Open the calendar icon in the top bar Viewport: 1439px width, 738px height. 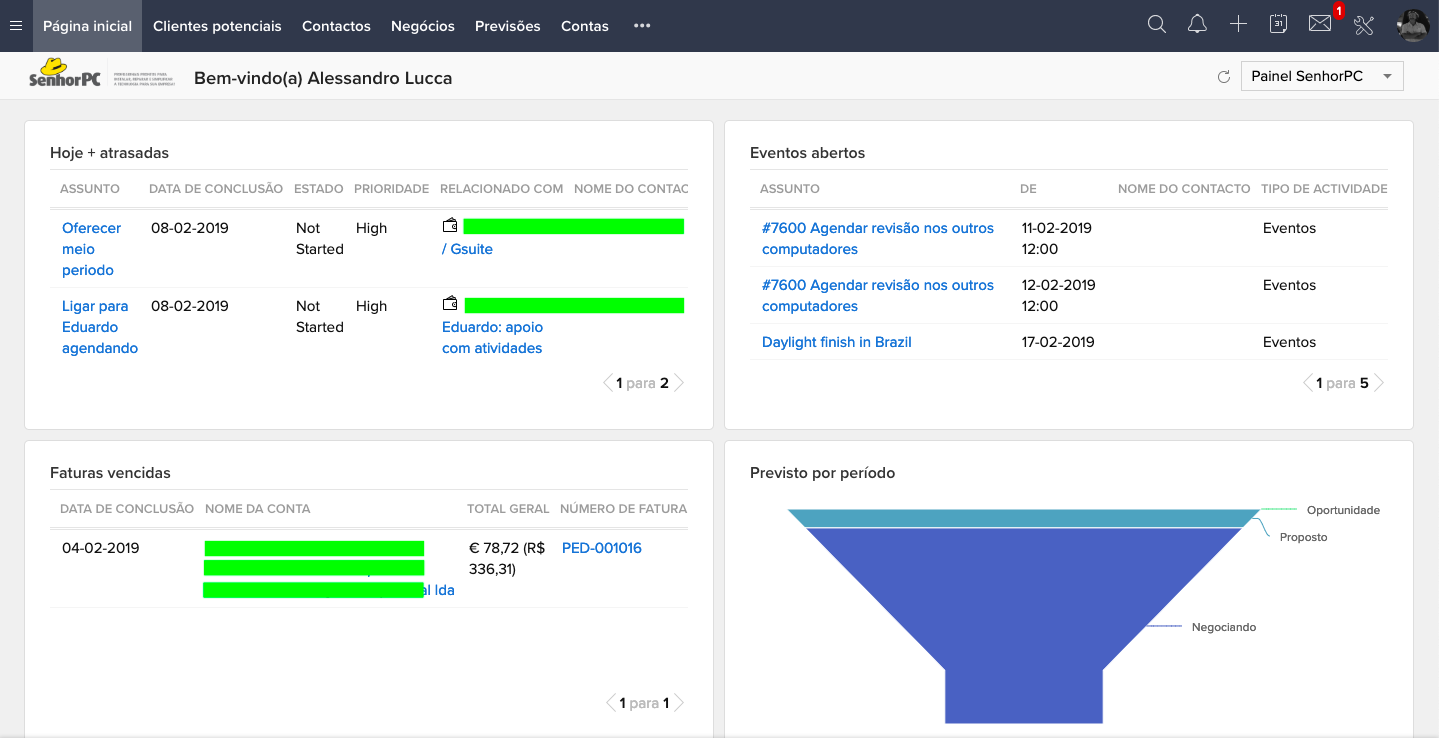tap(1278, 25)
